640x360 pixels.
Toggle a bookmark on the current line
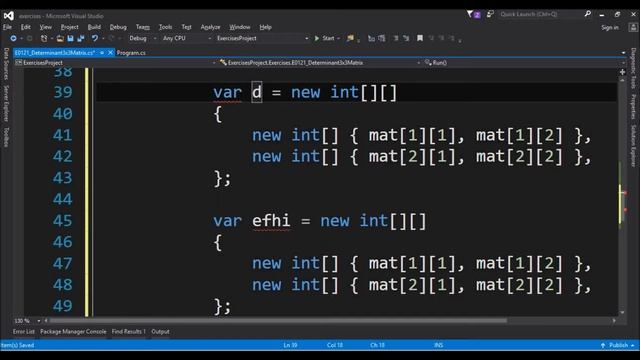[420, 38]
